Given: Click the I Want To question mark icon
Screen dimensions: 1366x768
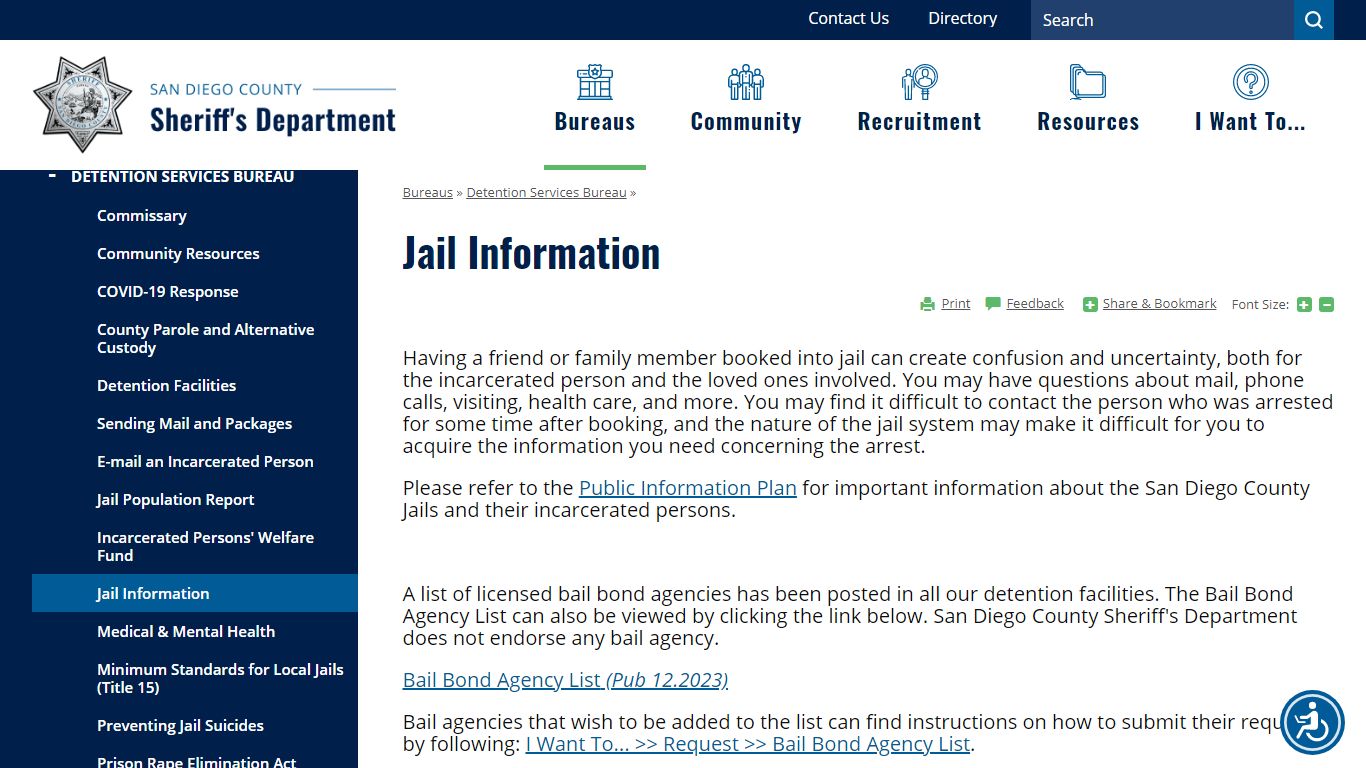Looking at the screenshot, I should coord(1250,82).
